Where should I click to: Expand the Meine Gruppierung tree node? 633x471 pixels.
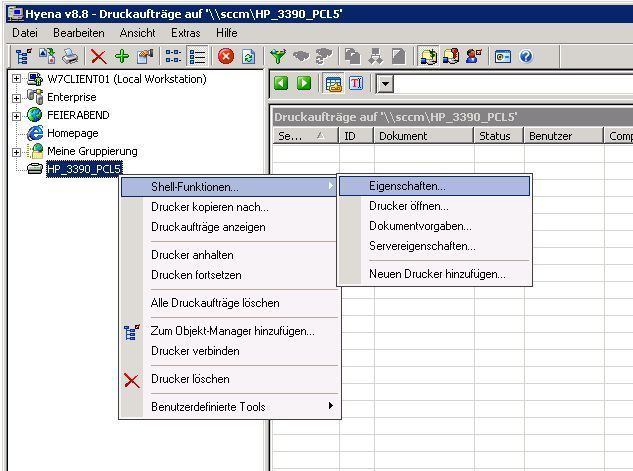pyautogui.click(x=17, y=152)
